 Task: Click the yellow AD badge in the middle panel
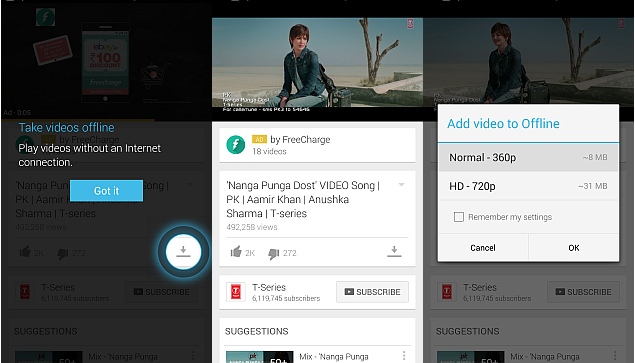coord(259,139)
